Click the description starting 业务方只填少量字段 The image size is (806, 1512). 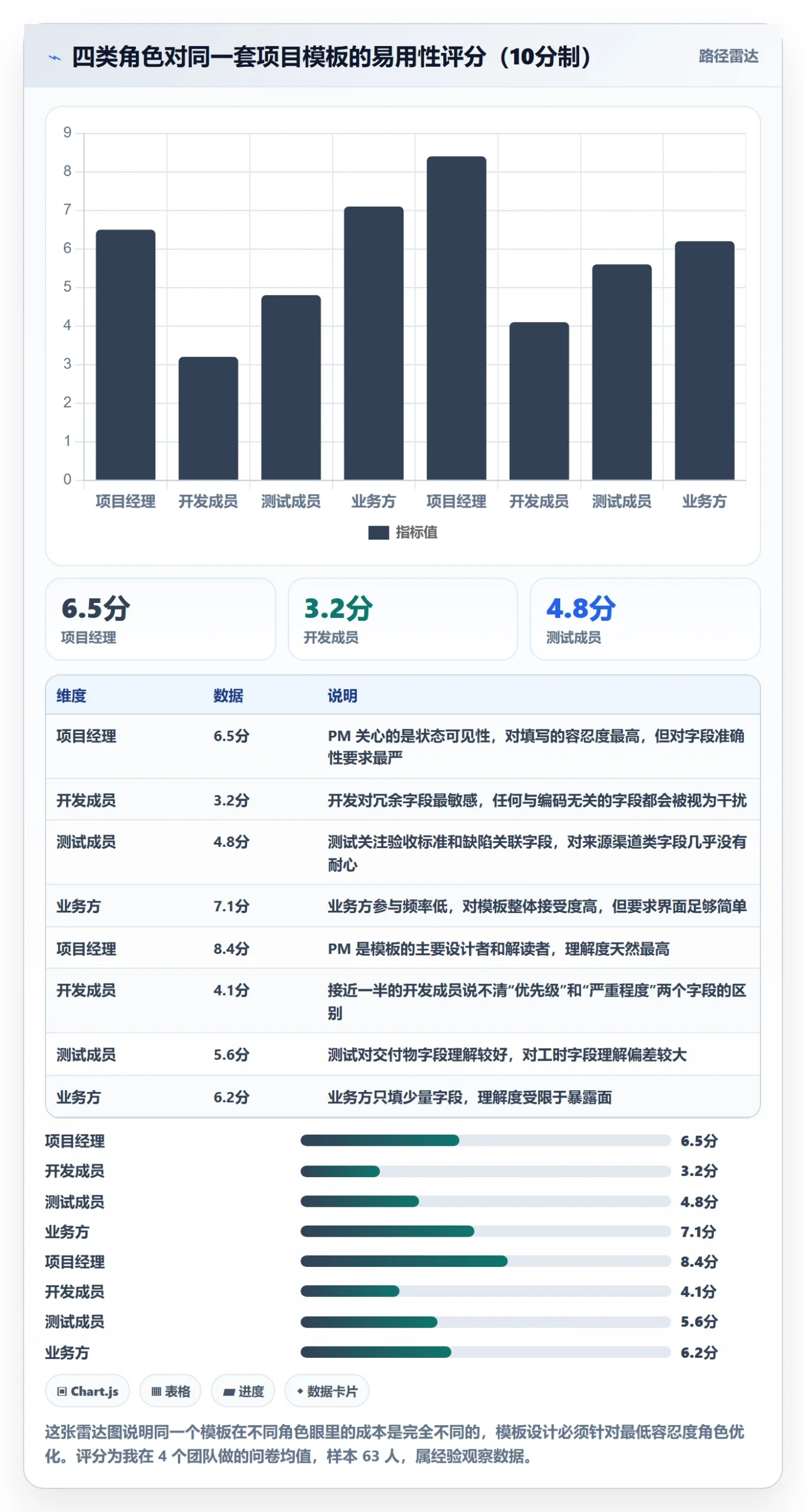[470, 1097]
